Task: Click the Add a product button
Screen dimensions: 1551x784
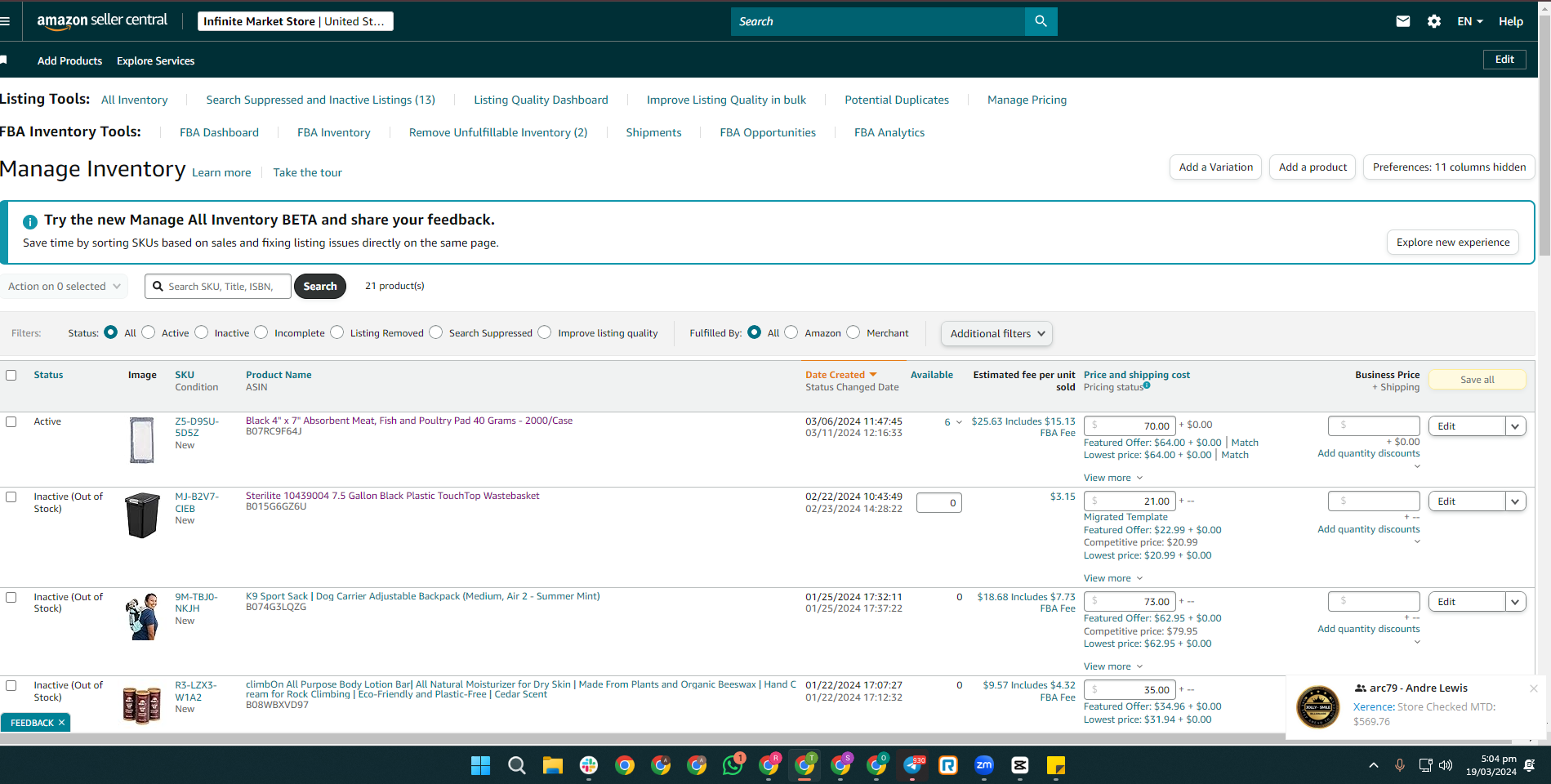Action: coord(1313,167)
